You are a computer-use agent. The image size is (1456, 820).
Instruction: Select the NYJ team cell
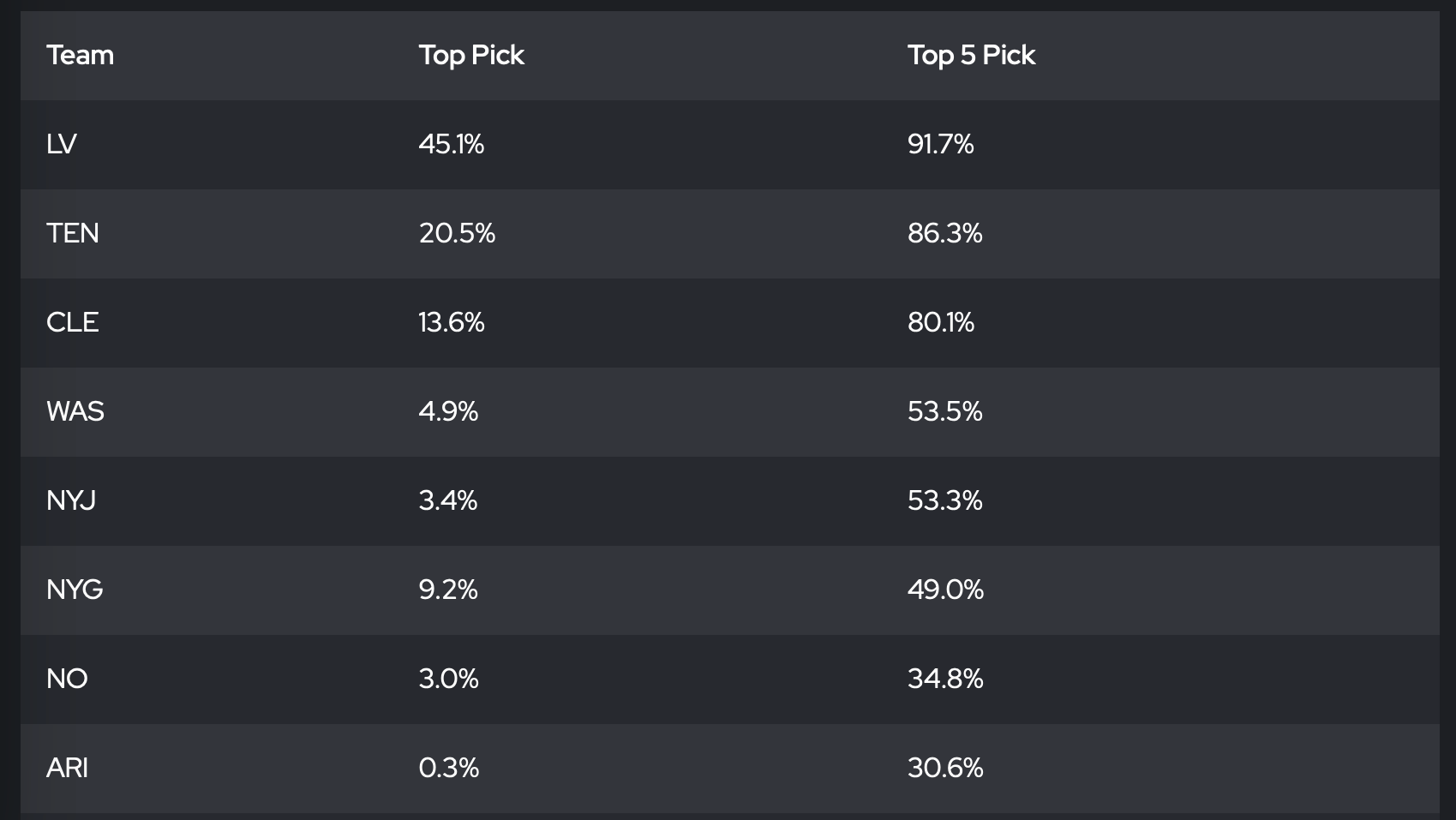pyautogui.click(x=71, y=500)
